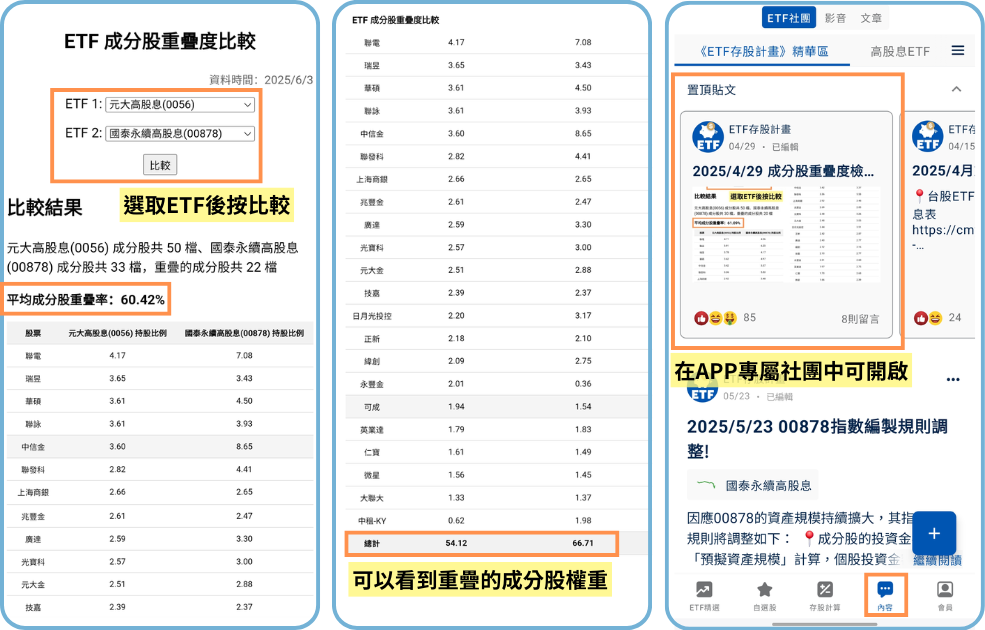Viewport: 985px width, 630px height.
Task: Click the 可成 row label
Action: click(x=372, y=407)
